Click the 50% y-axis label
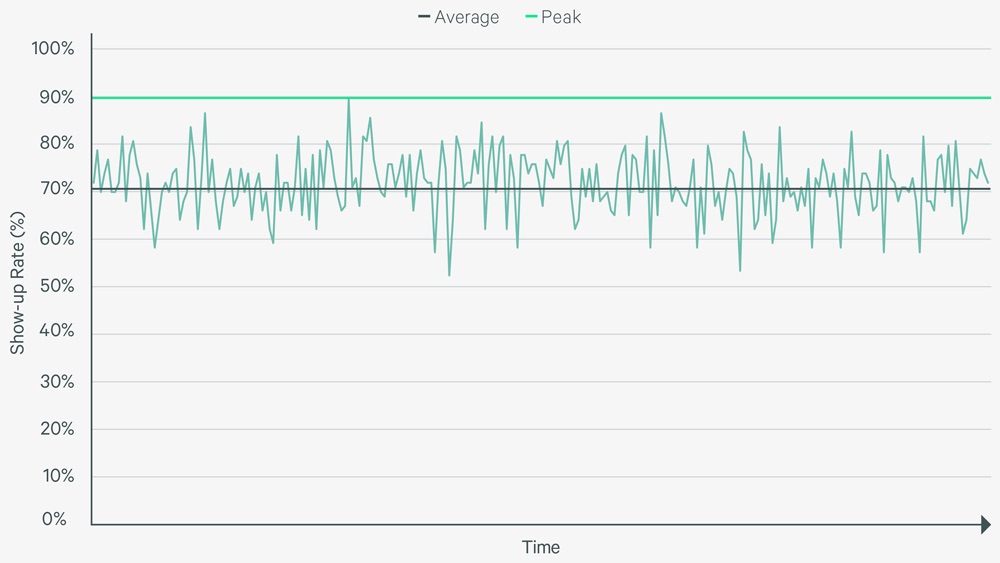 57,286
